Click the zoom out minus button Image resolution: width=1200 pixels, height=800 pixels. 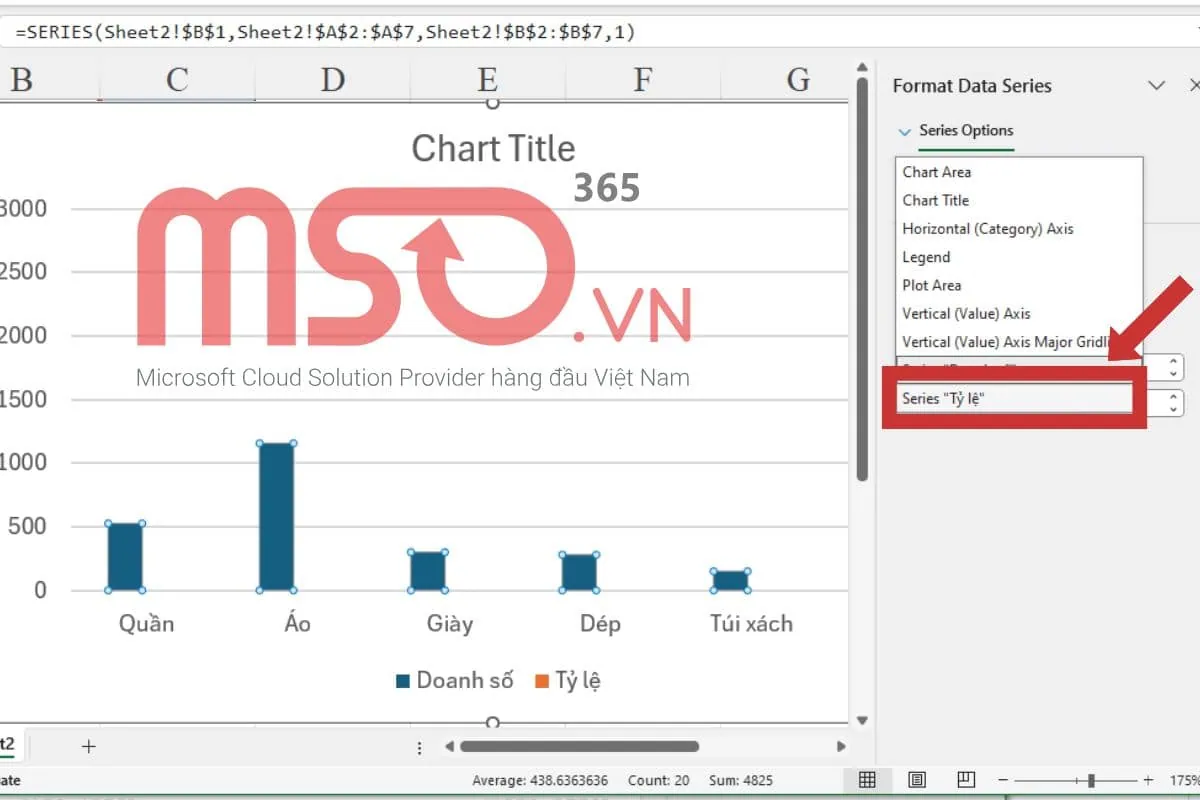tap(1003, 780)
